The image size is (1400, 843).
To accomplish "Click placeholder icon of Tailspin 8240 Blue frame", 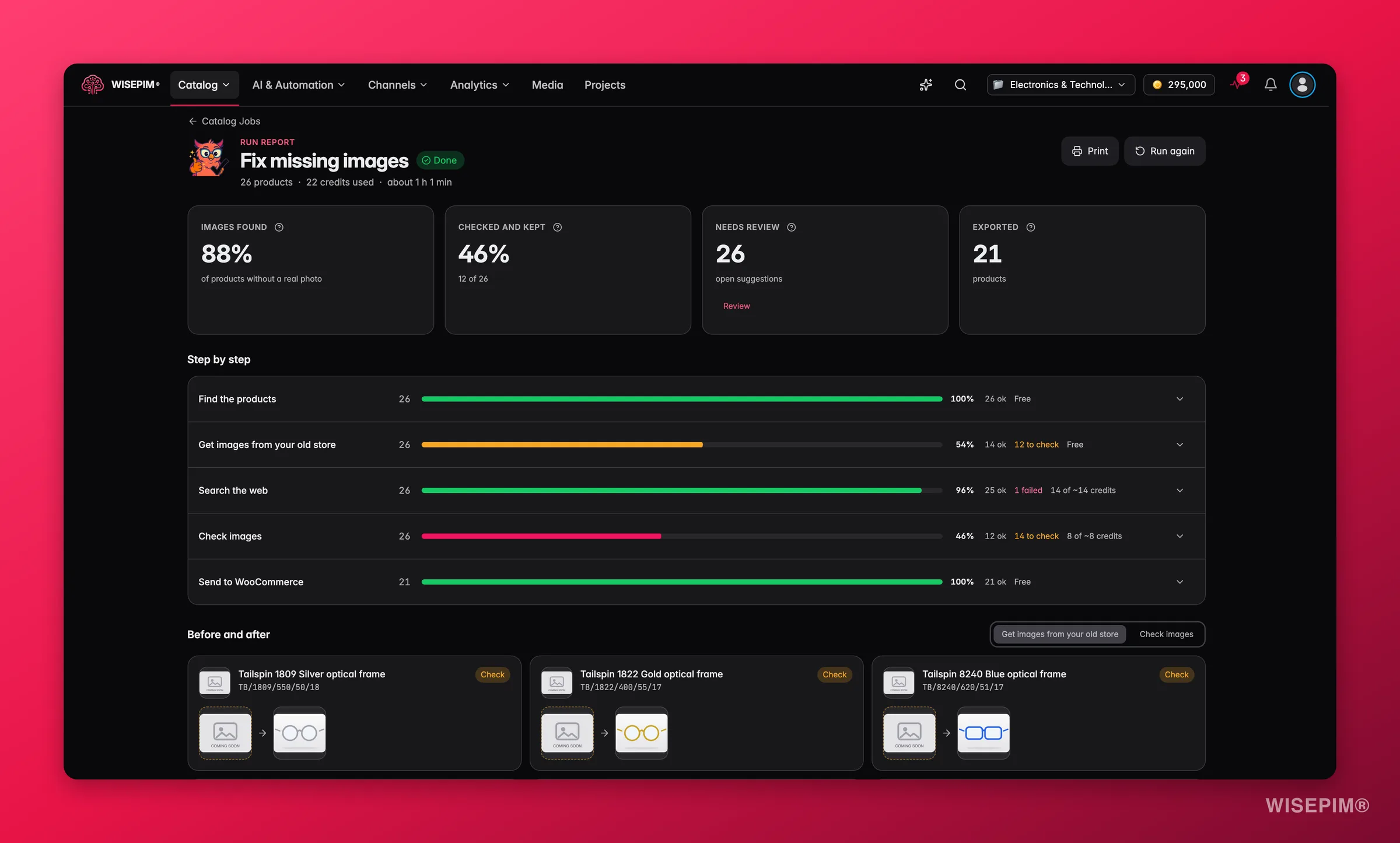I will [x=898, y=682].
